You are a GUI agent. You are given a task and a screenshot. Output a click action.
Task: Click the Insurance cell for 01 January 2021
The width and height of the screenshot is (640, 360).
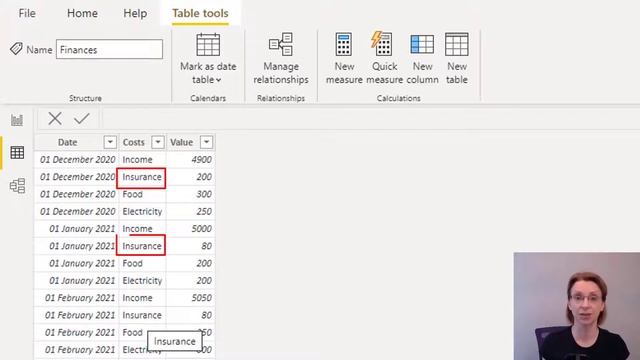click(141, 246)
